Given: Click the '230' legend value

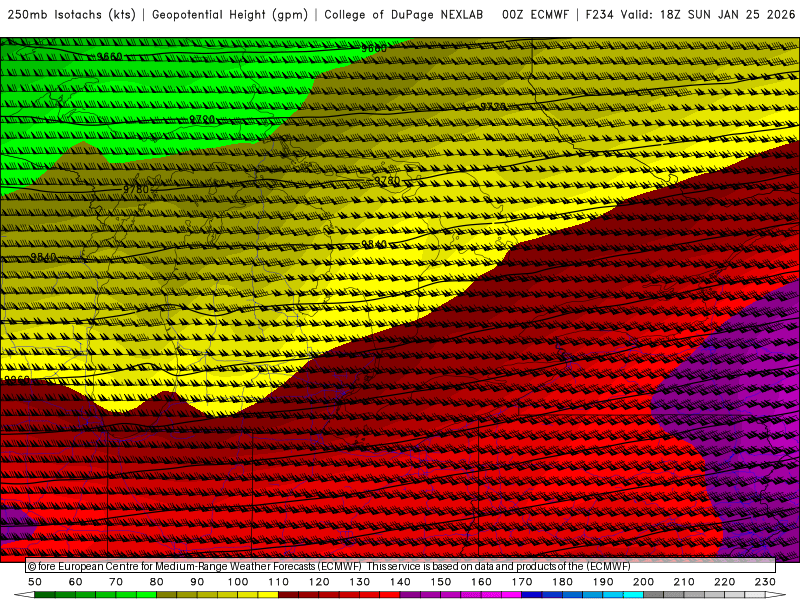Looking at the screenshot, I should [x=765, y=582].
